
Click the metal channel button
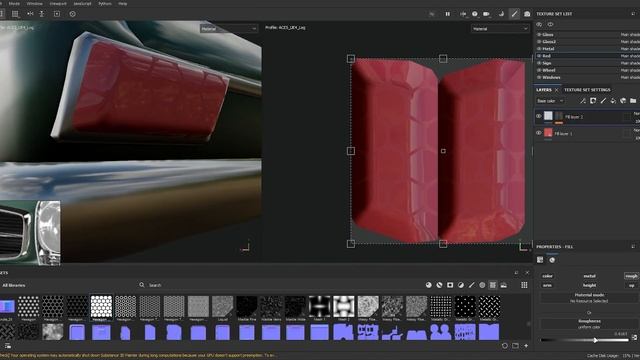pyautogui.click(x=589, y=276)
